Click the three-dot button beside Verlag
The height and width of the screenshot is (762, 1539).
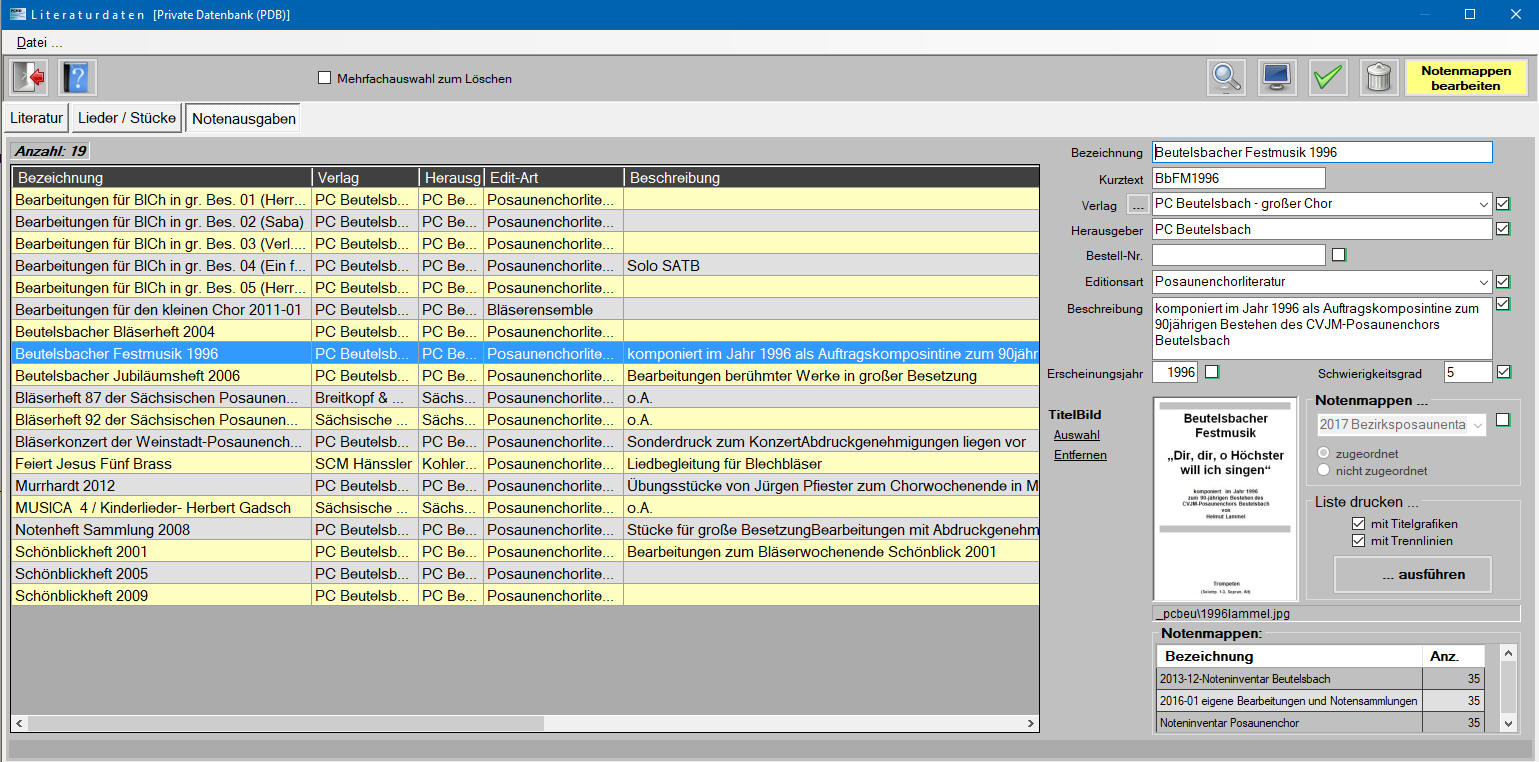1138,204
